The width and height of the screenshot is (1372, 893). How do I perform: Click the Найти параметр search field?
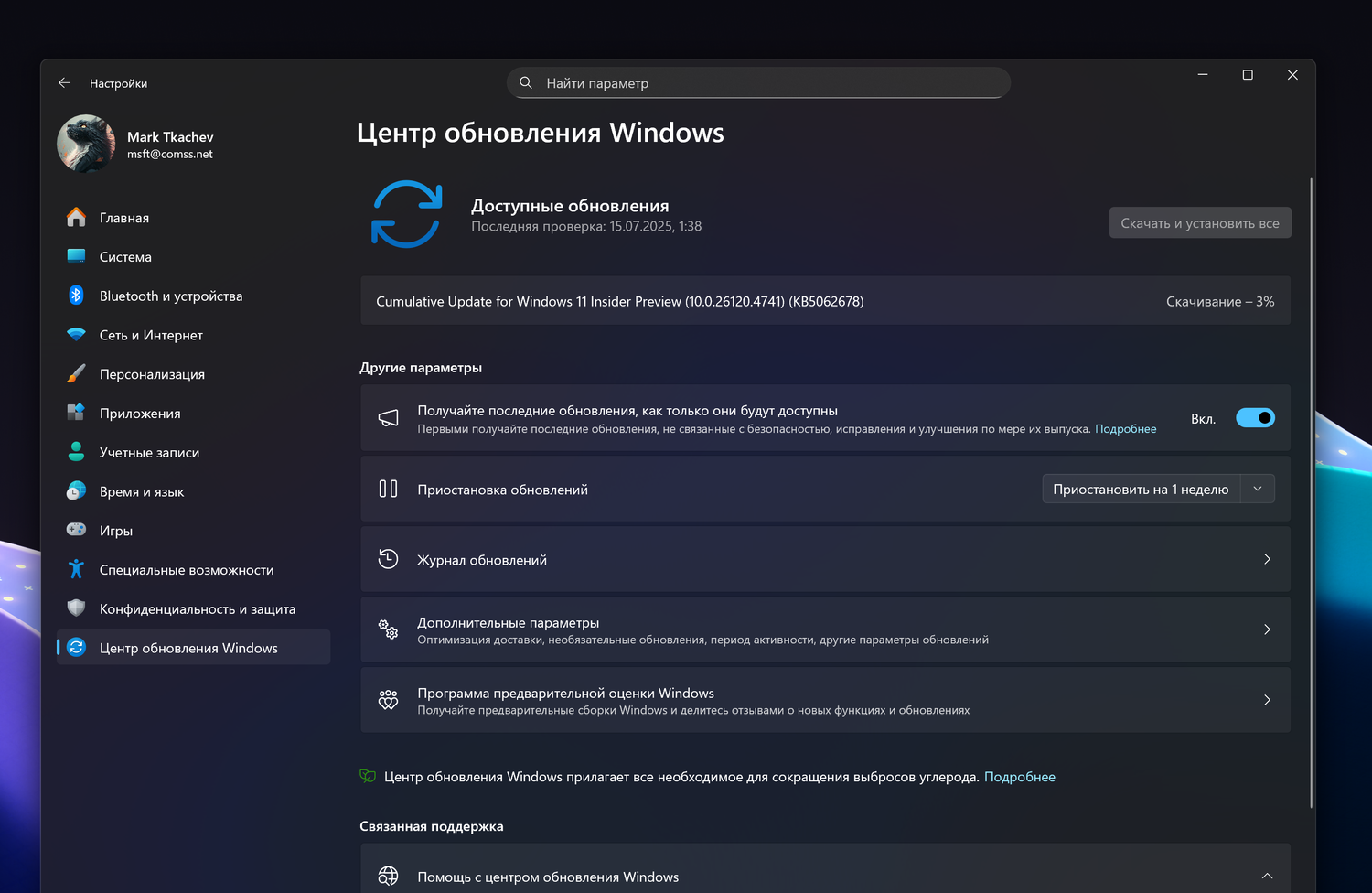[758, 83]
